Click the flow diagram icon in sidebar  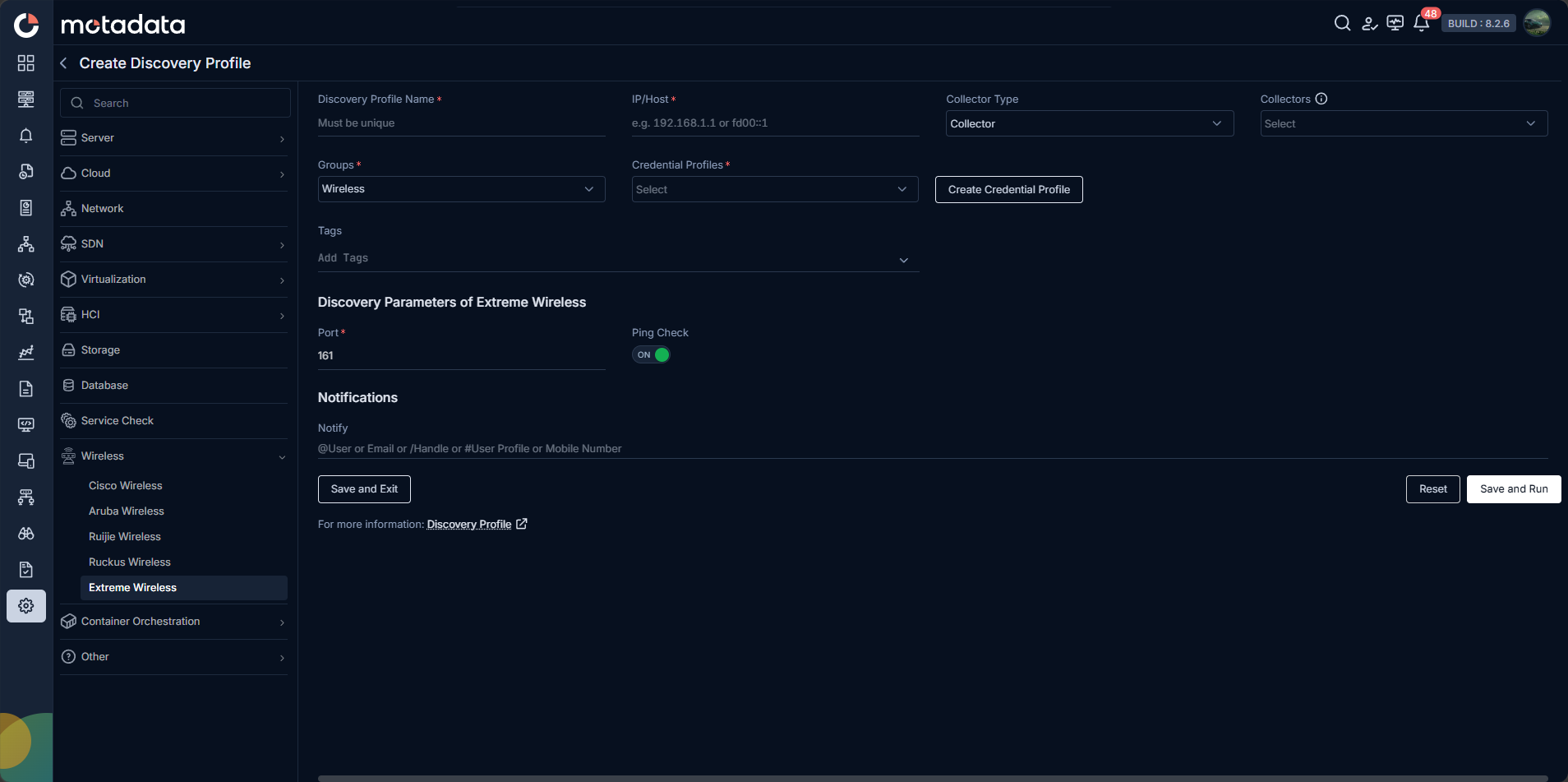click(26, 317)
